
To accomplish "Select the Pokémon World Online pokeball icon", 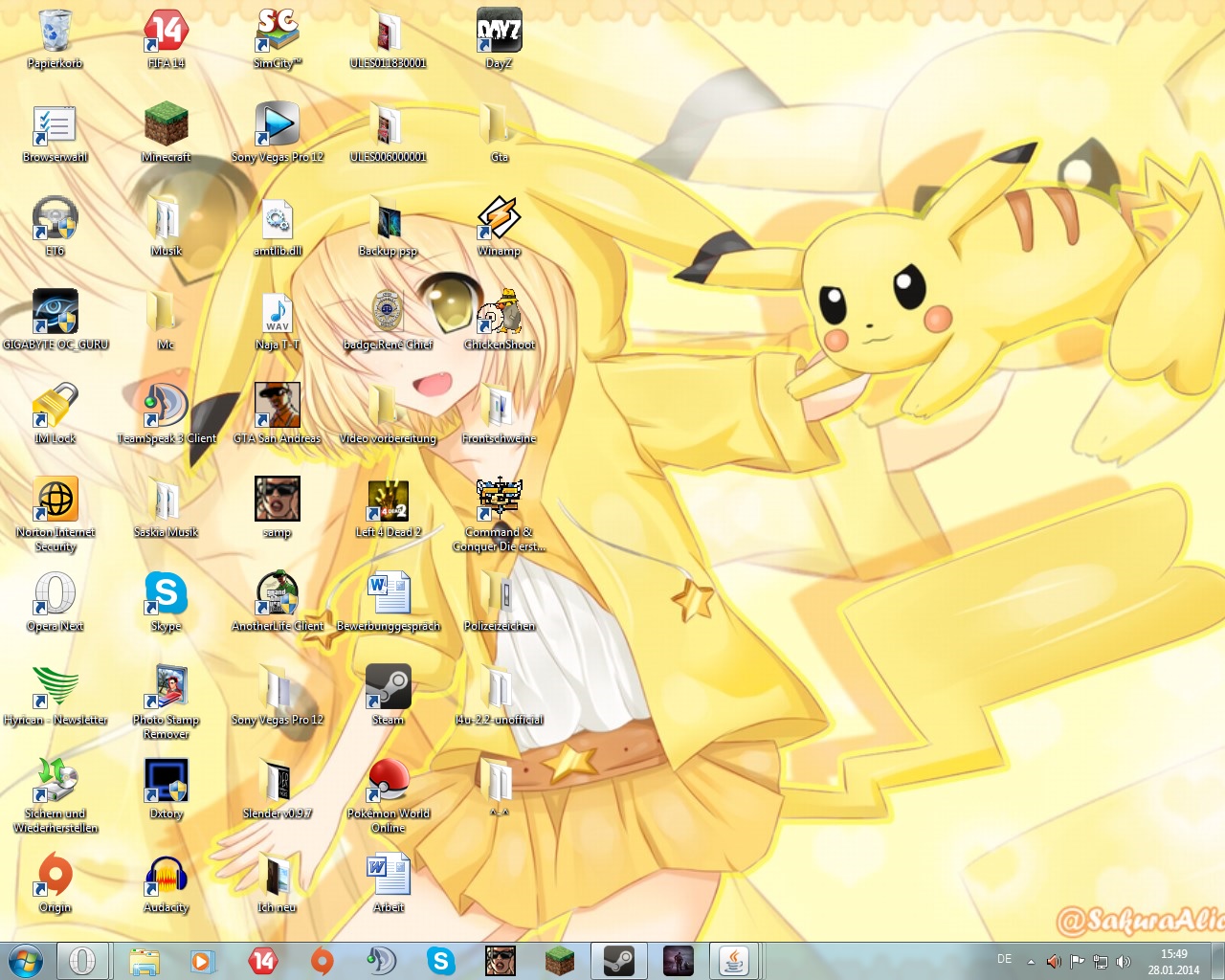I will point(388,782).
